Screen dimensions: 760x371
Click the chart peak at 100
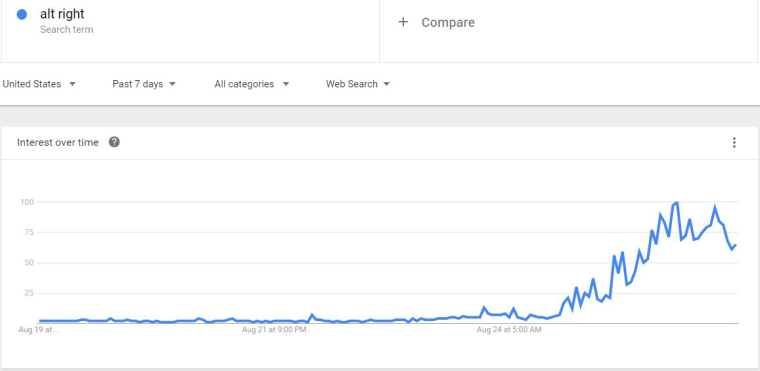[676, 203]
